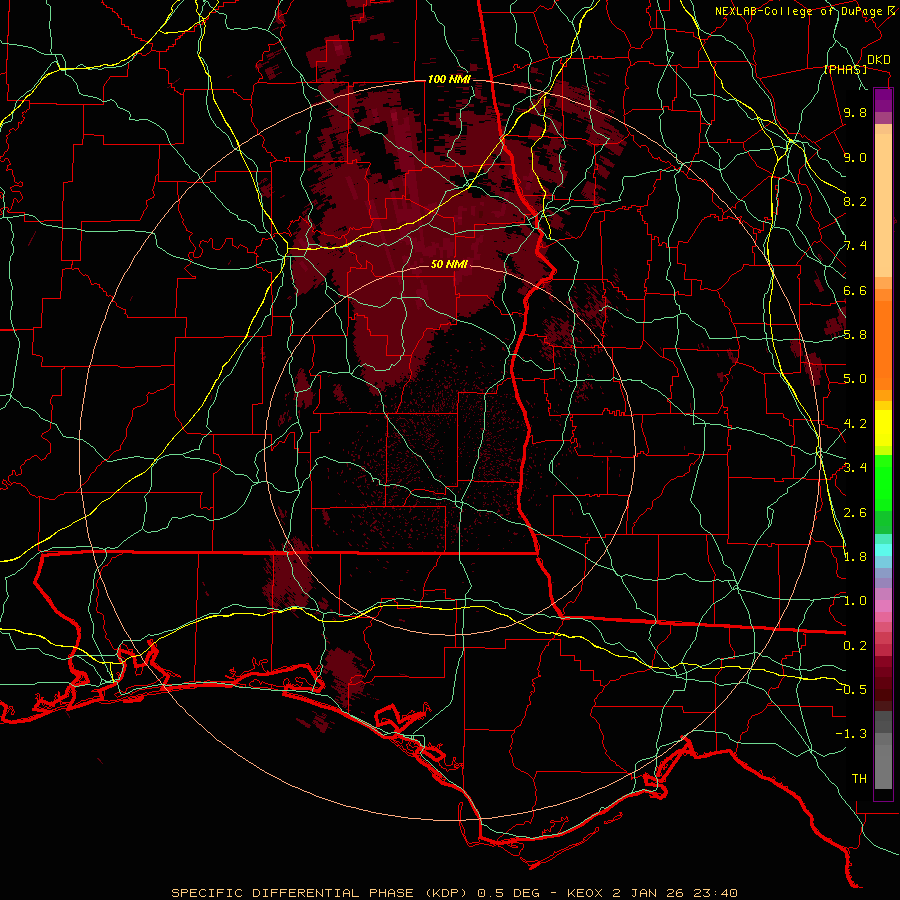Select the 100 NMI range ring label
The image size is (900, 900).
(x=449, y=79)
